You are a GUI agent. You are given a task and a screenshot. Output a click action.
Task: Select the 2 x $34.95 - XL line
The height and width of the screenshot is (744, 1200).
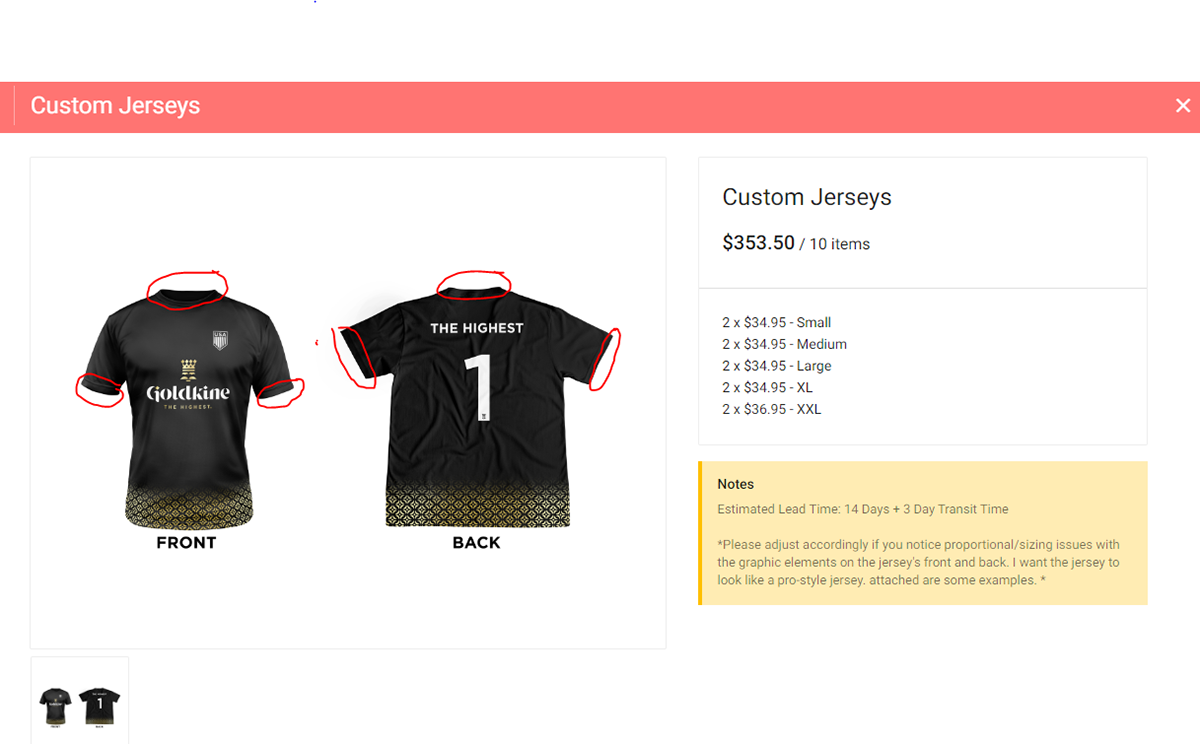pyautogui.click(x=768, y=387)
